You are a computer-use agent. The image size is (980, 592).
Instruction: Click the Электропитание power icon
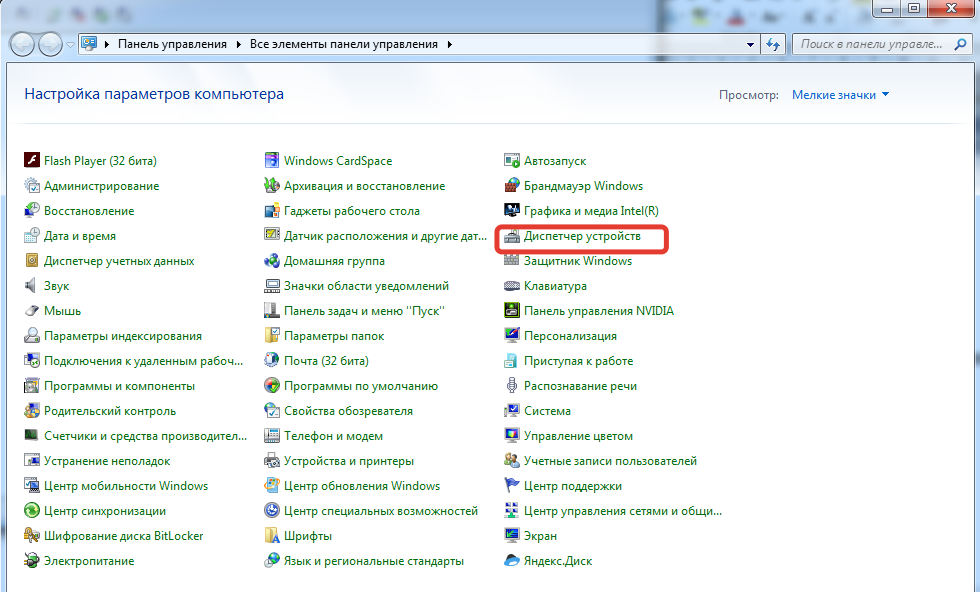31,561
